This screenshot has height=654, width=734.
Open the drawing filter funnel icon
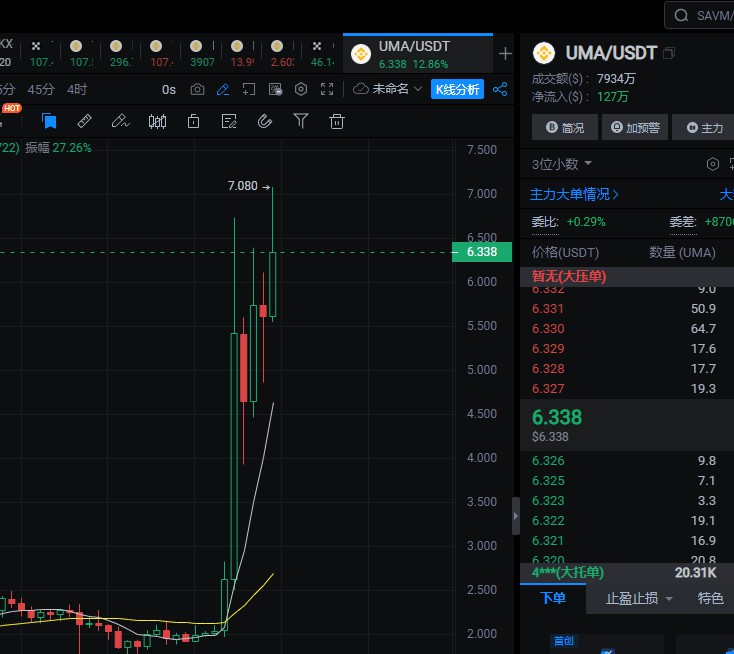tap(301, 121)
